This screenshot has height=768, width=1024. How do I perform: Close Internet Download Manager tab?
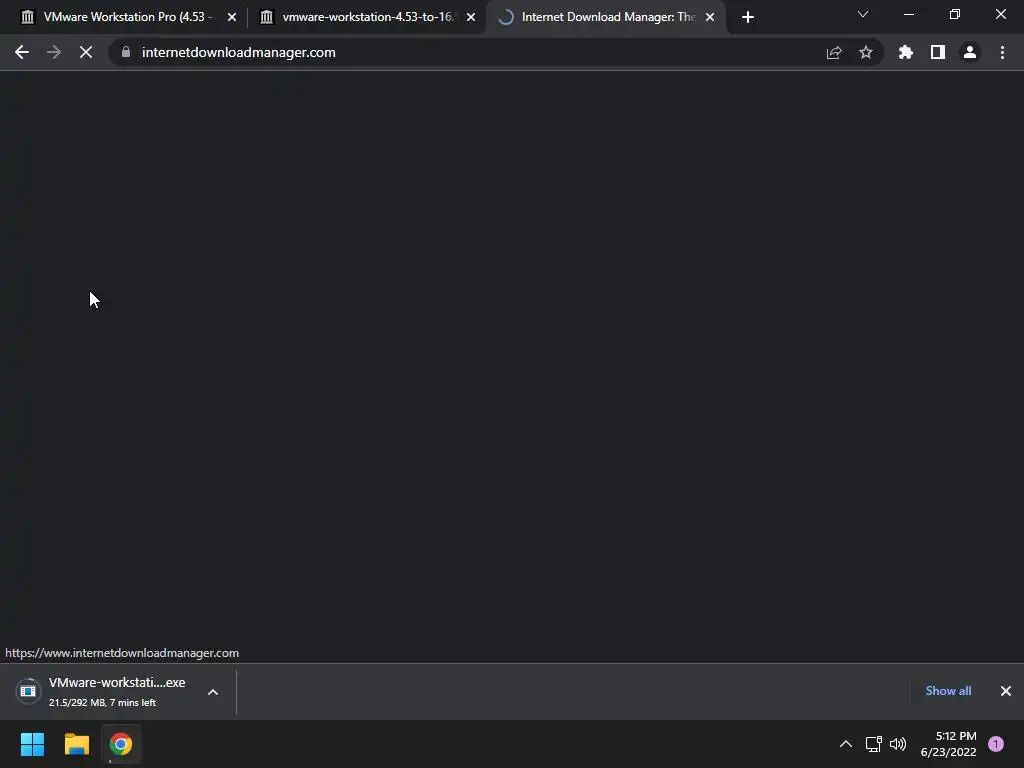[x=710, y=17]
